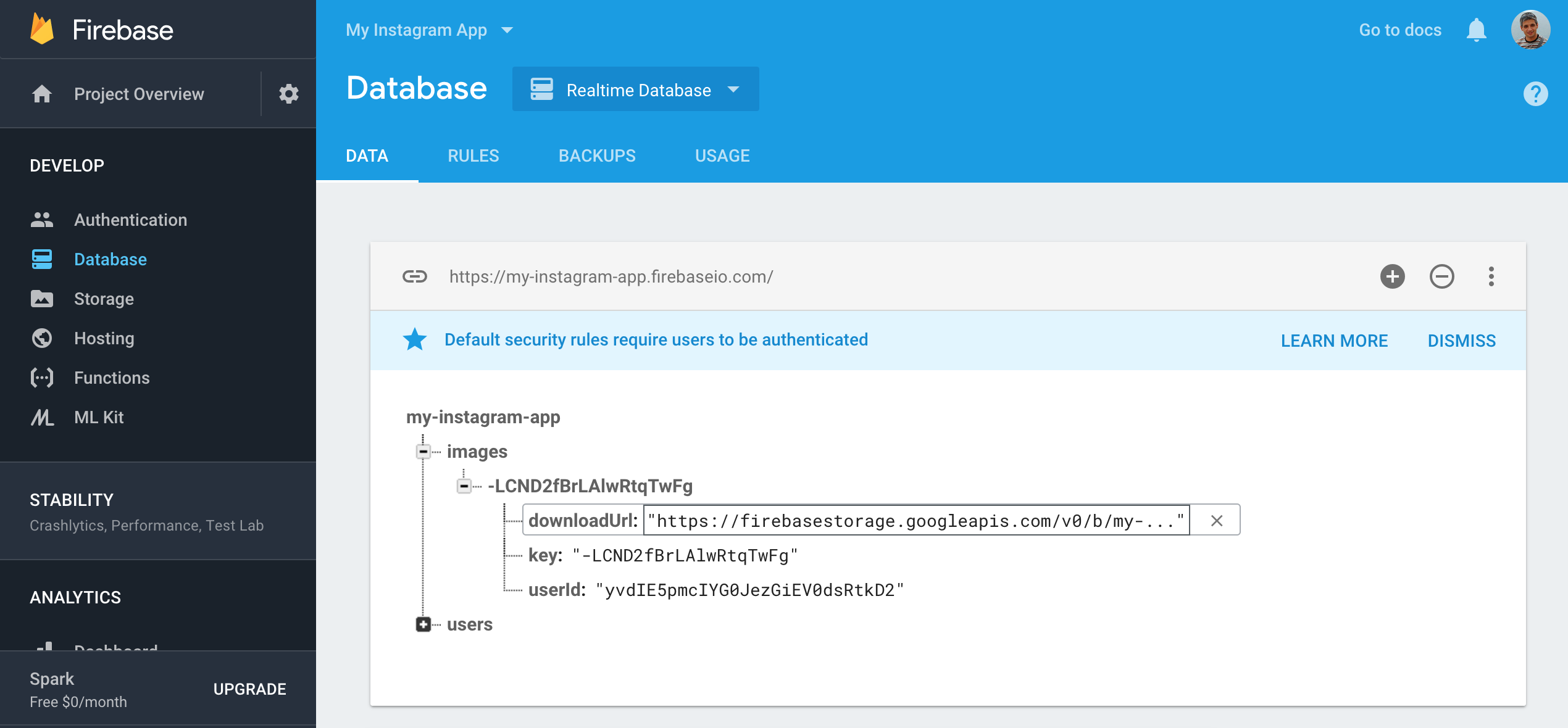Click the star icon in security banner
Screen dimensions: 1568x728
[415, 339]
